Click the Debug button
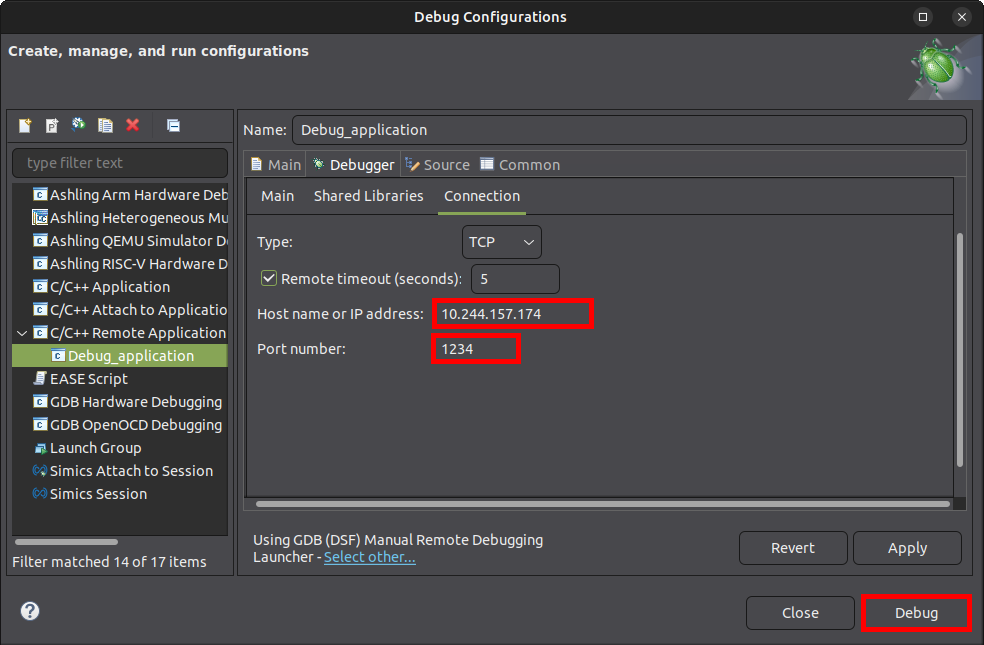The image size is (984, 645). 916,613
